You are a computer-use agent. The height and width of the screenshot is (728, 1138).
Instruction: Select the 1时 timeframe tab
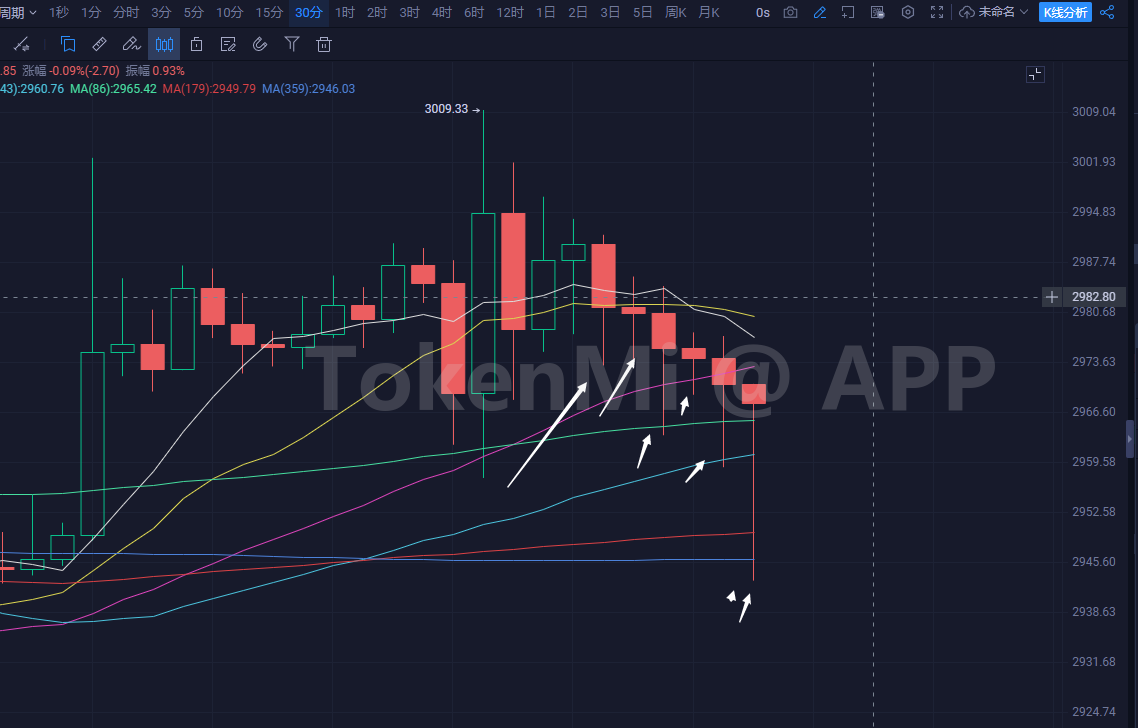click(x=345, y=12)
